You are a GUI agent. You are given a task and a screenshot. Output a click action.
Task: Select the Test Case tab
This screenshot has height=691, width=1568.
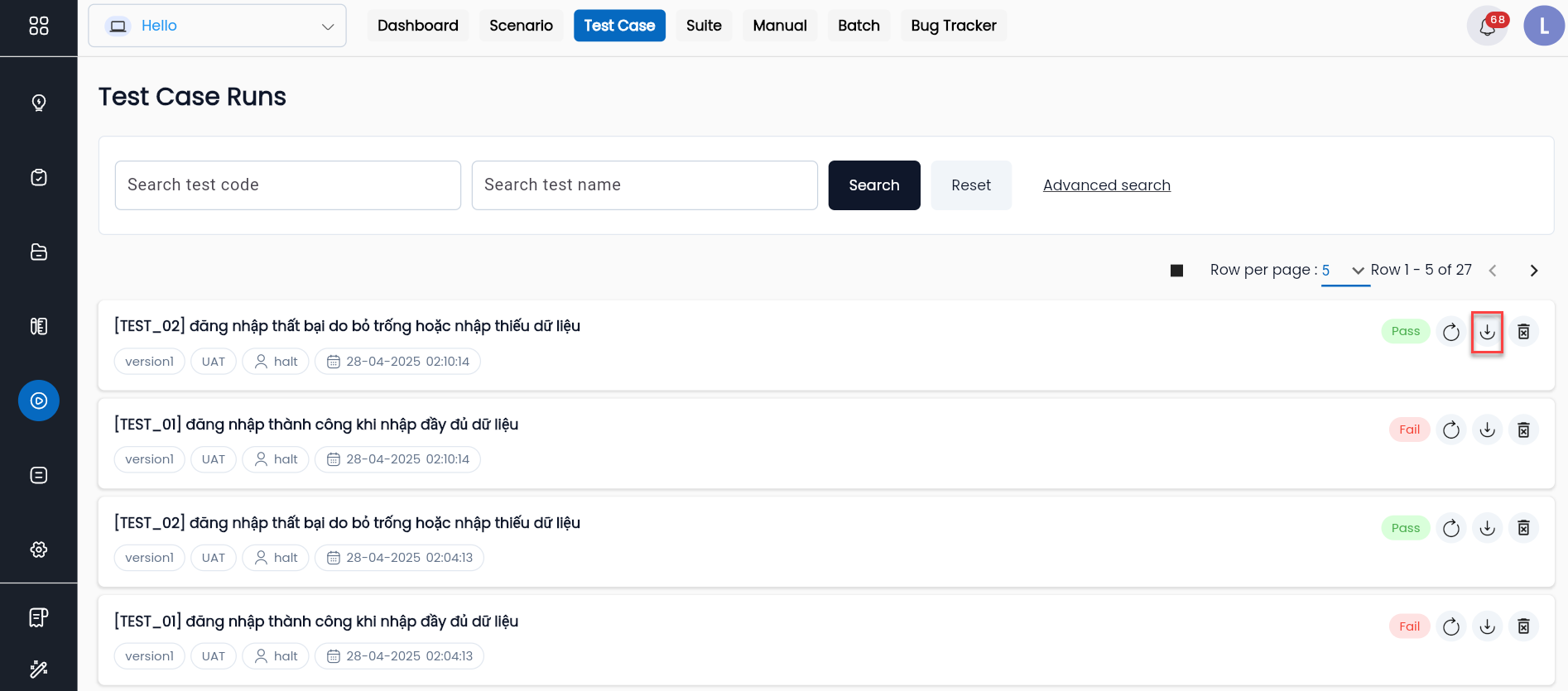click(x=619, y=26)
